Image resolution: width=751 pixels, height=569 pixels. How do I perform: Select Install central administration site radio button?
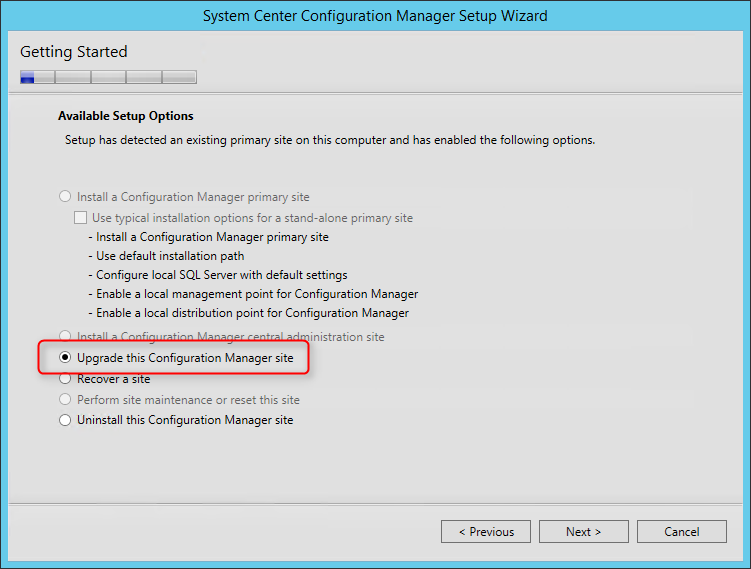[x=65, y=335]
